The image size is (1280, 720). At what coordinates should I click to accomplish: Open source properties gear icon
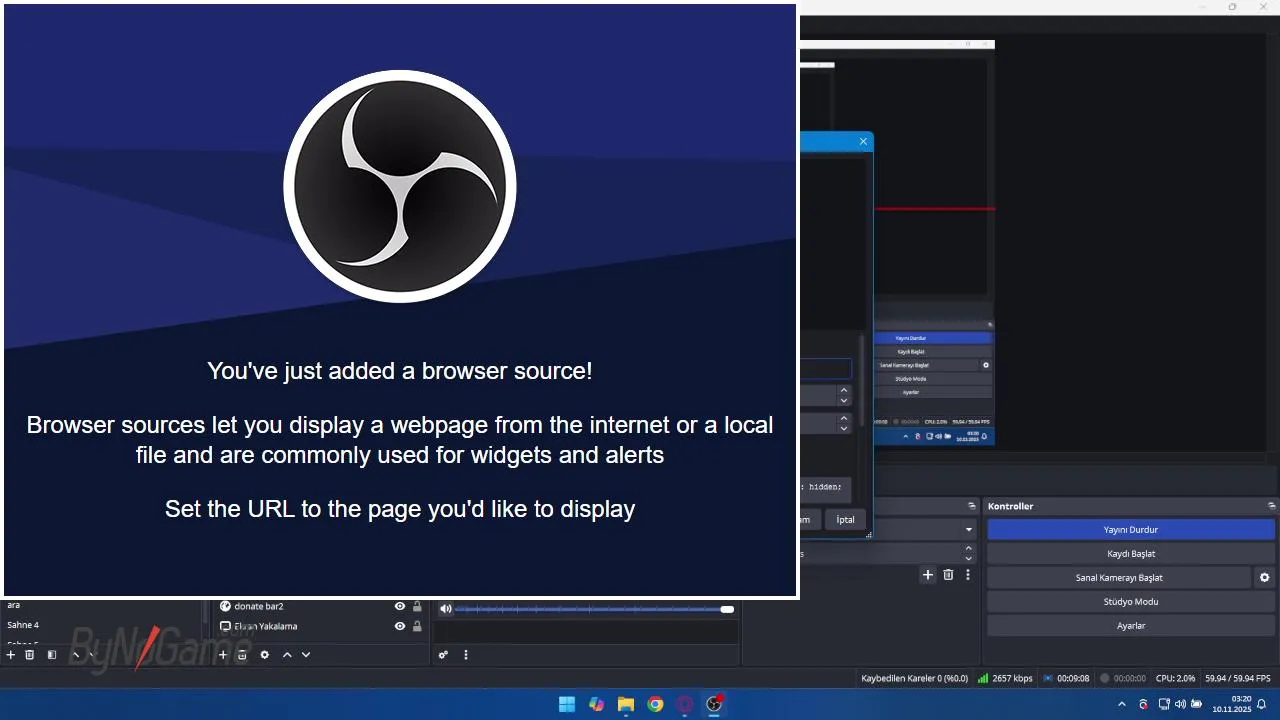click(265, 655)
